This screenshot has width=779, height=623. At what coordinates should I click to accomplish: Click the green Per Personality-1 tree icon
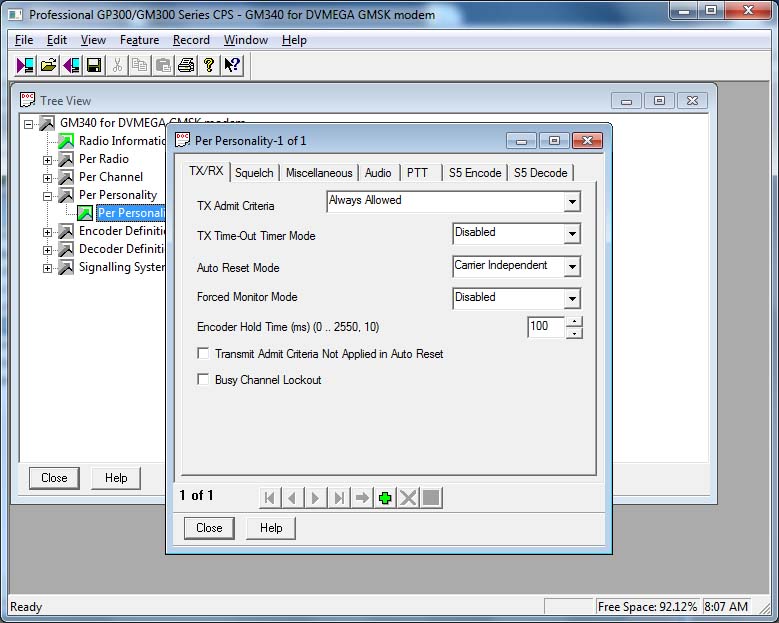pyautogui.click(x=85, y=213)
